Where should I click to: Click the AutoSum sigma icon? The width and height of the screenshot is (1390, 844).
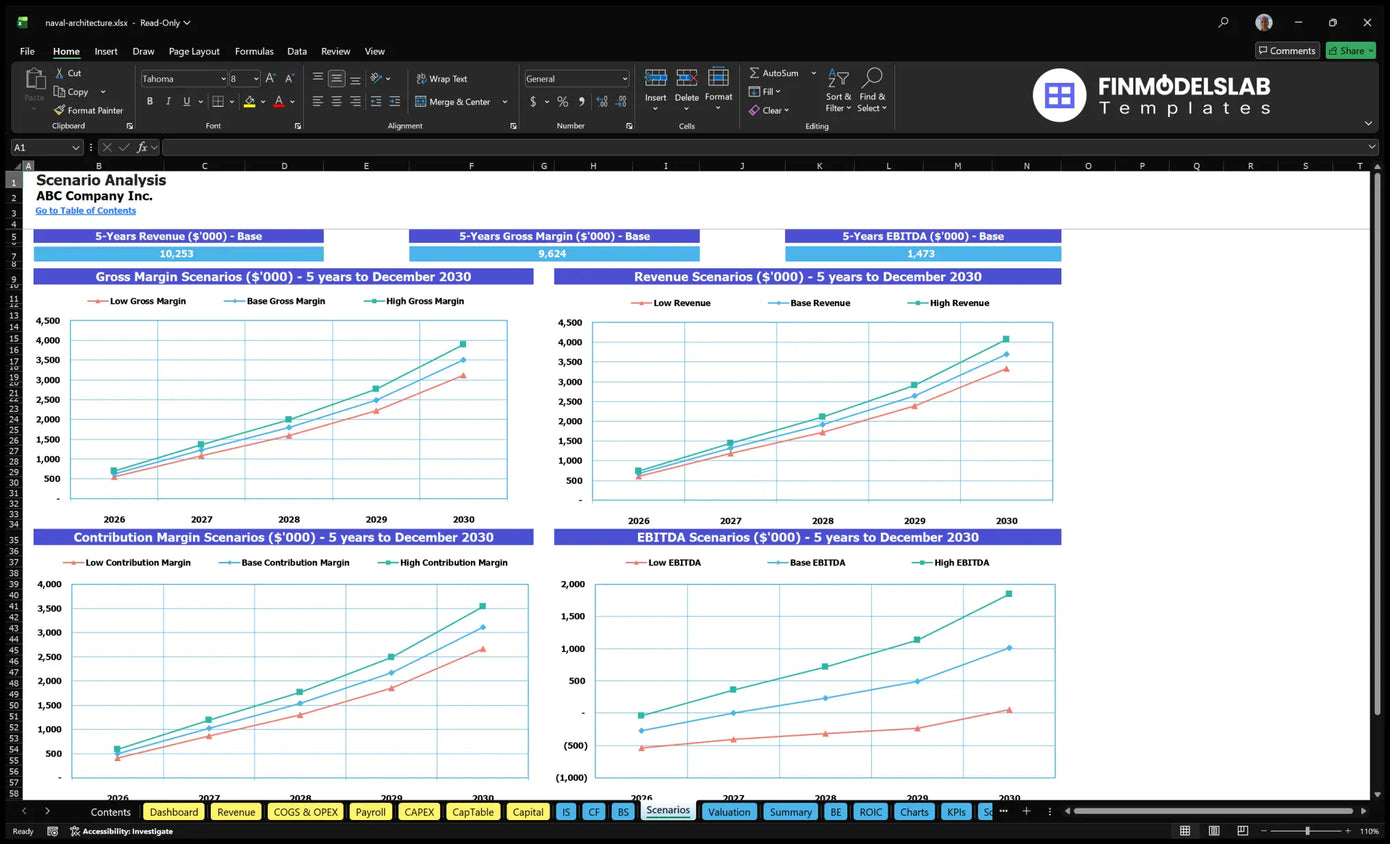click(x=754, y=73)
